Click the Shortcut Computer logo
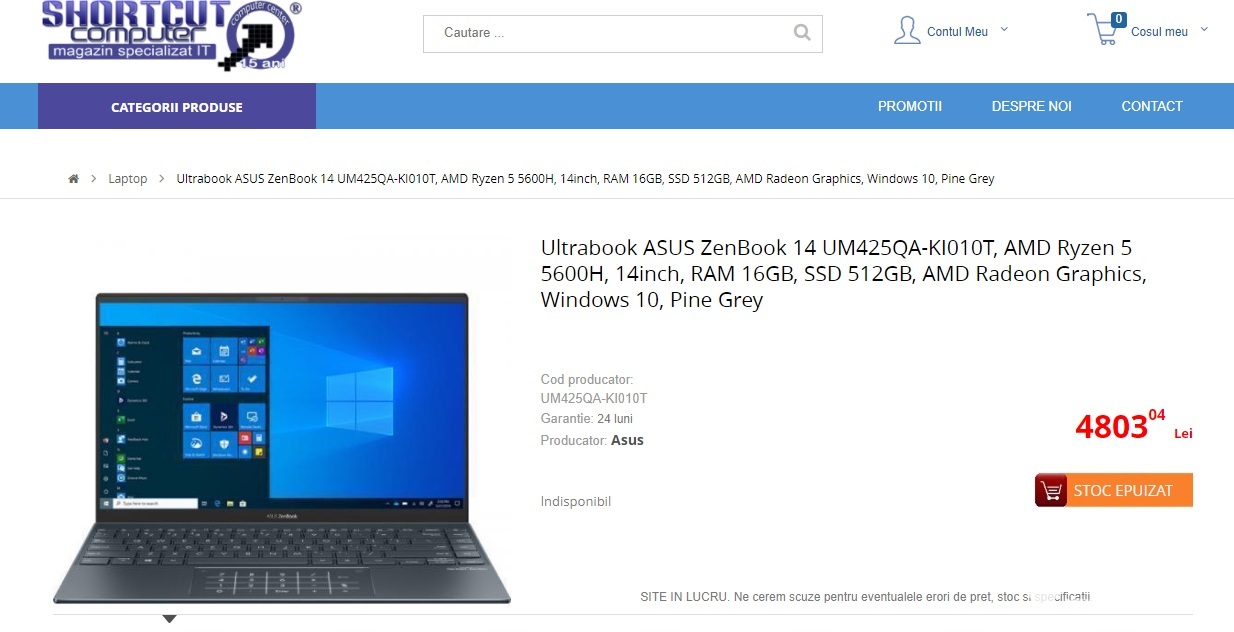 coord(170,35)
